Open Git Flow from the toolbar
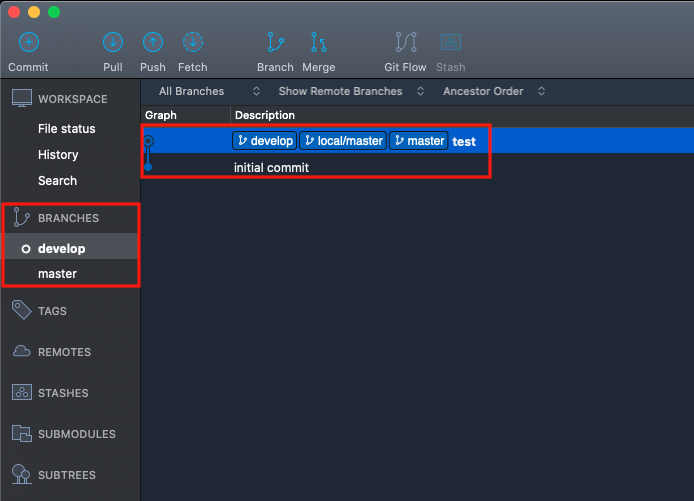694x501 pixels. coord(405,42)
